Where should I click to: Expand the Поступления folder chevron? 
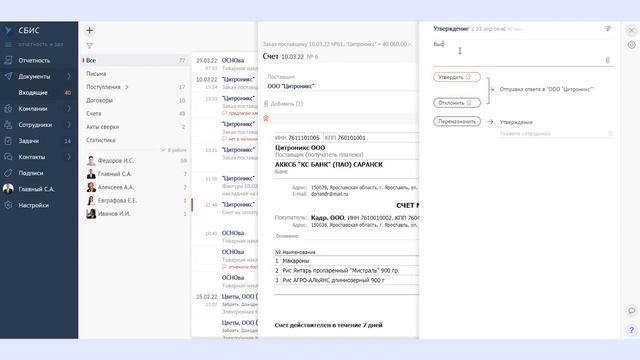[127, 87]
